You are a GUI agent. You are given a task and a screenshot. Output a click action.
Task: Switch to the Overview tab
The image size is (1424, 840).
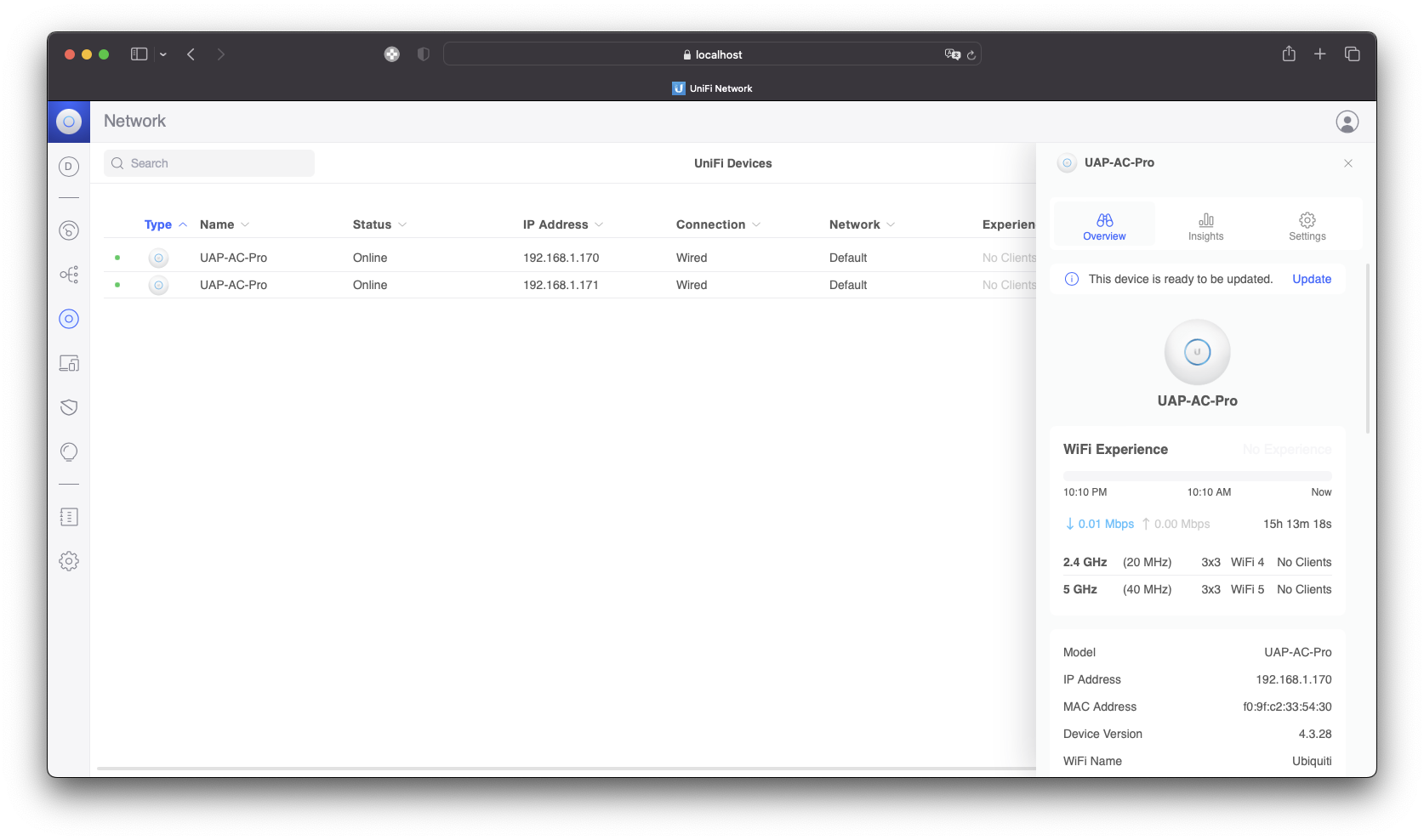click(1104, 226)
